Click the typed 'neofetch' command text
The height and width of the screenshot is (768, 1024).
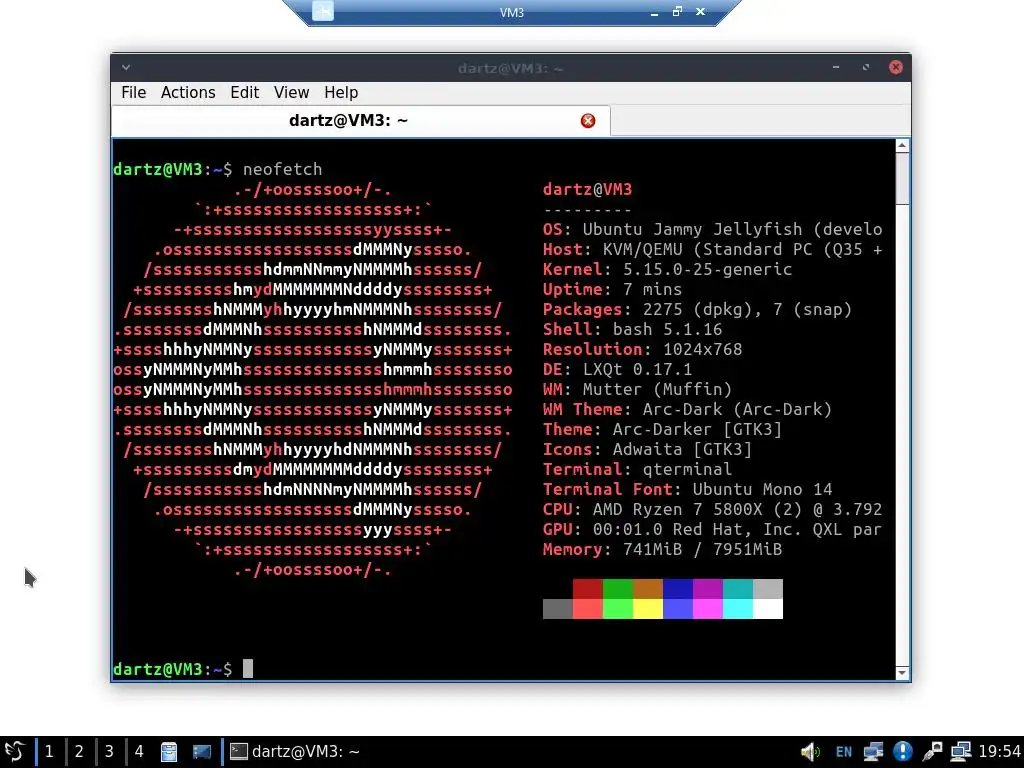tap(282, 170)
